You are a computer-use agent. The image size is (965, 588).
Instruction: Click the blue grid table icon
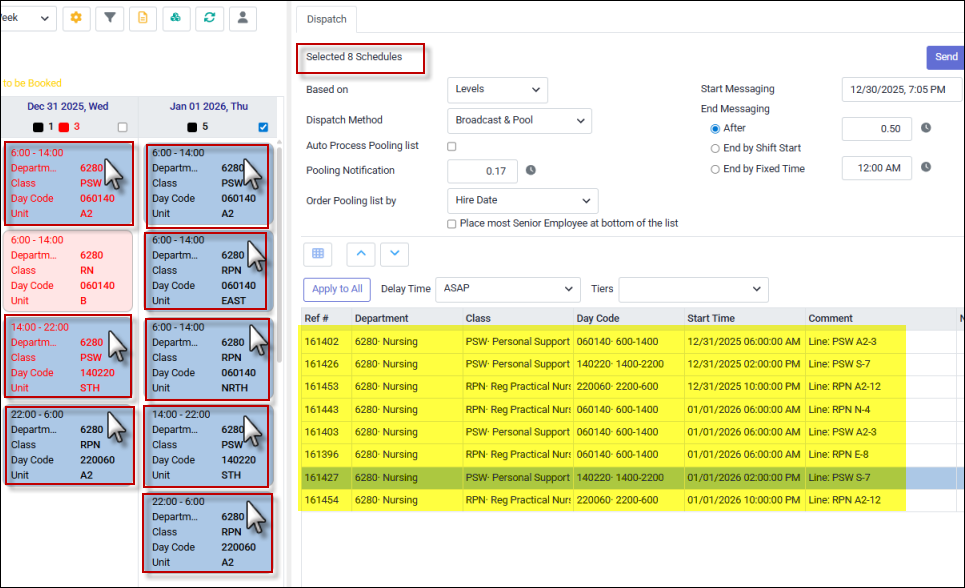click(317, 254)
